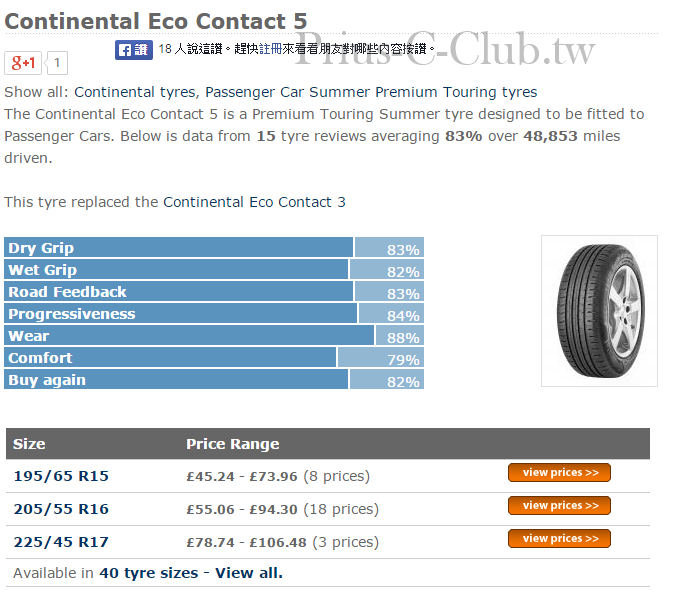
Task: Open the 195/65 R15 size link
Action: pyautogui.click(x=61, y=476)
